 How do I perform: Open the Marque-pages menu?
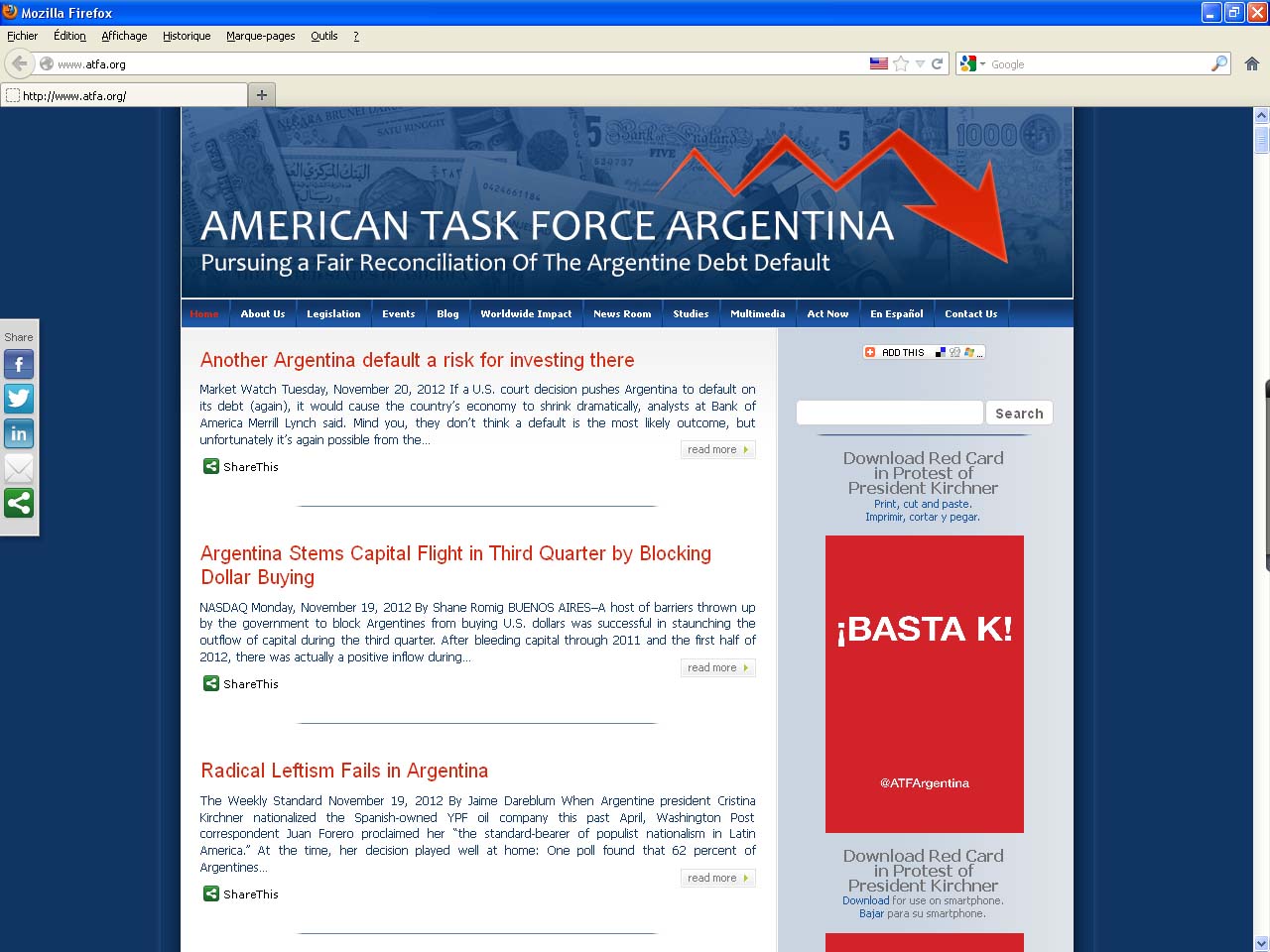point(260,36)
